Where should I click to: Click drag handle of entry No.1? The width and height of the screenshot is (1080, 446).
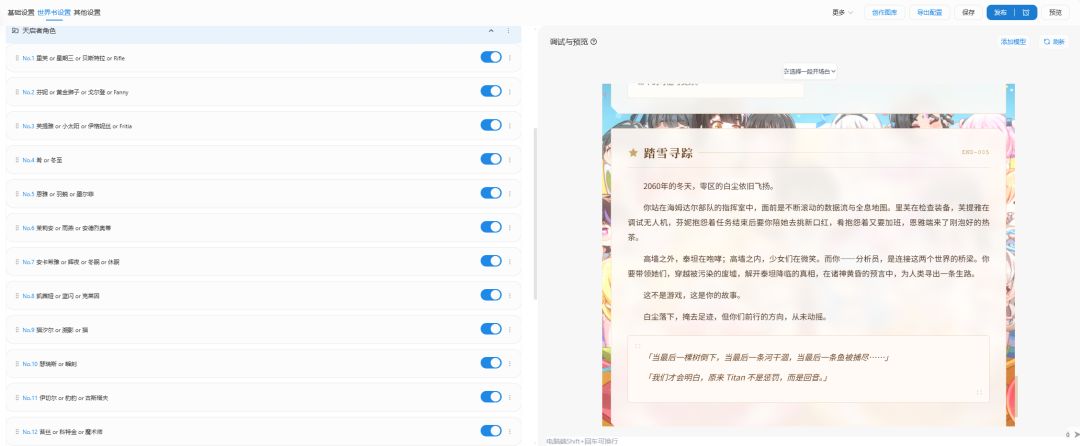pos(17,58)
